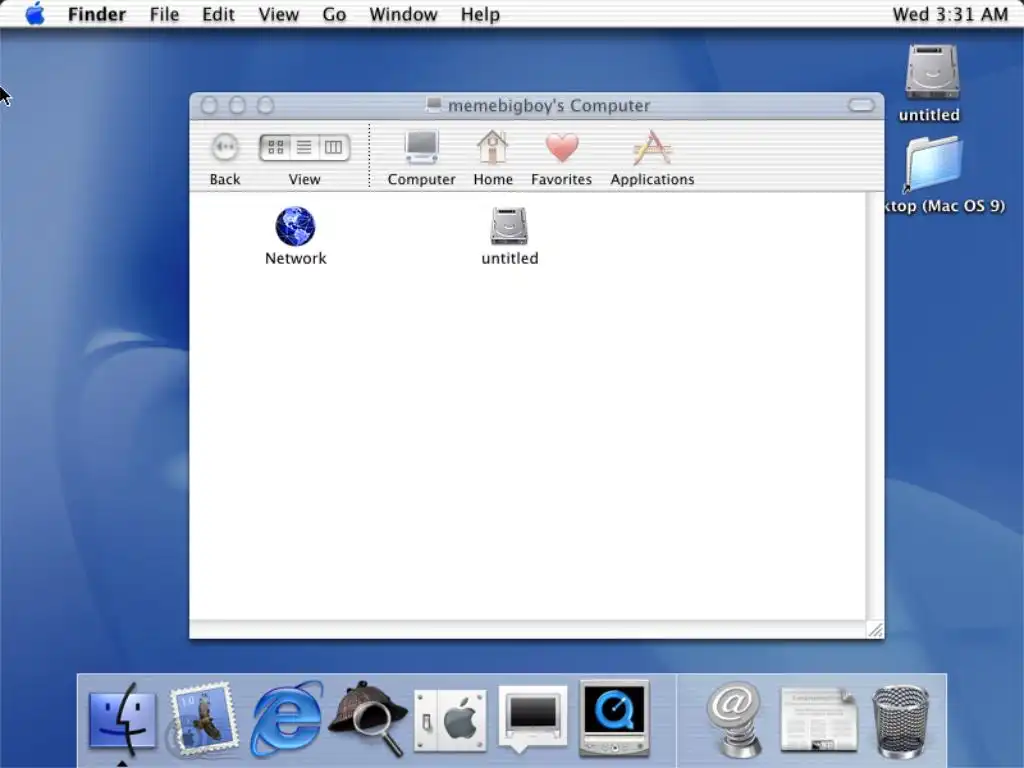Viewport: 1024px width, 768px height.
Task: Launch Mail from the Dock
Action: (204, 719)
